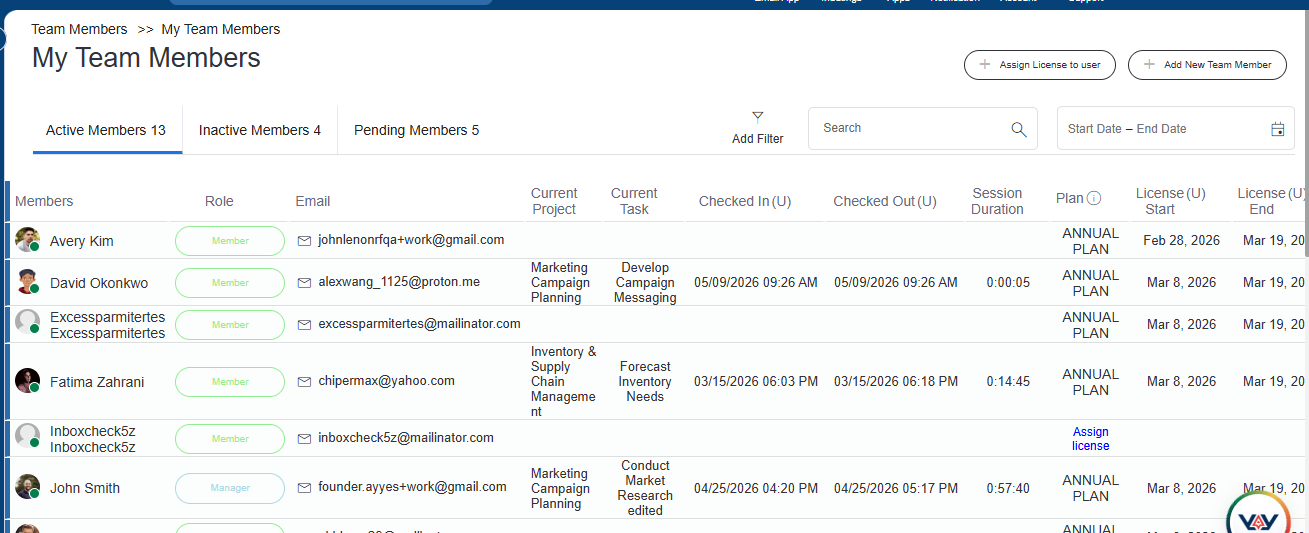This screenshot has width=1309, height=533.
Task: Select the name Avery Kim
Action: click(82, 241)
